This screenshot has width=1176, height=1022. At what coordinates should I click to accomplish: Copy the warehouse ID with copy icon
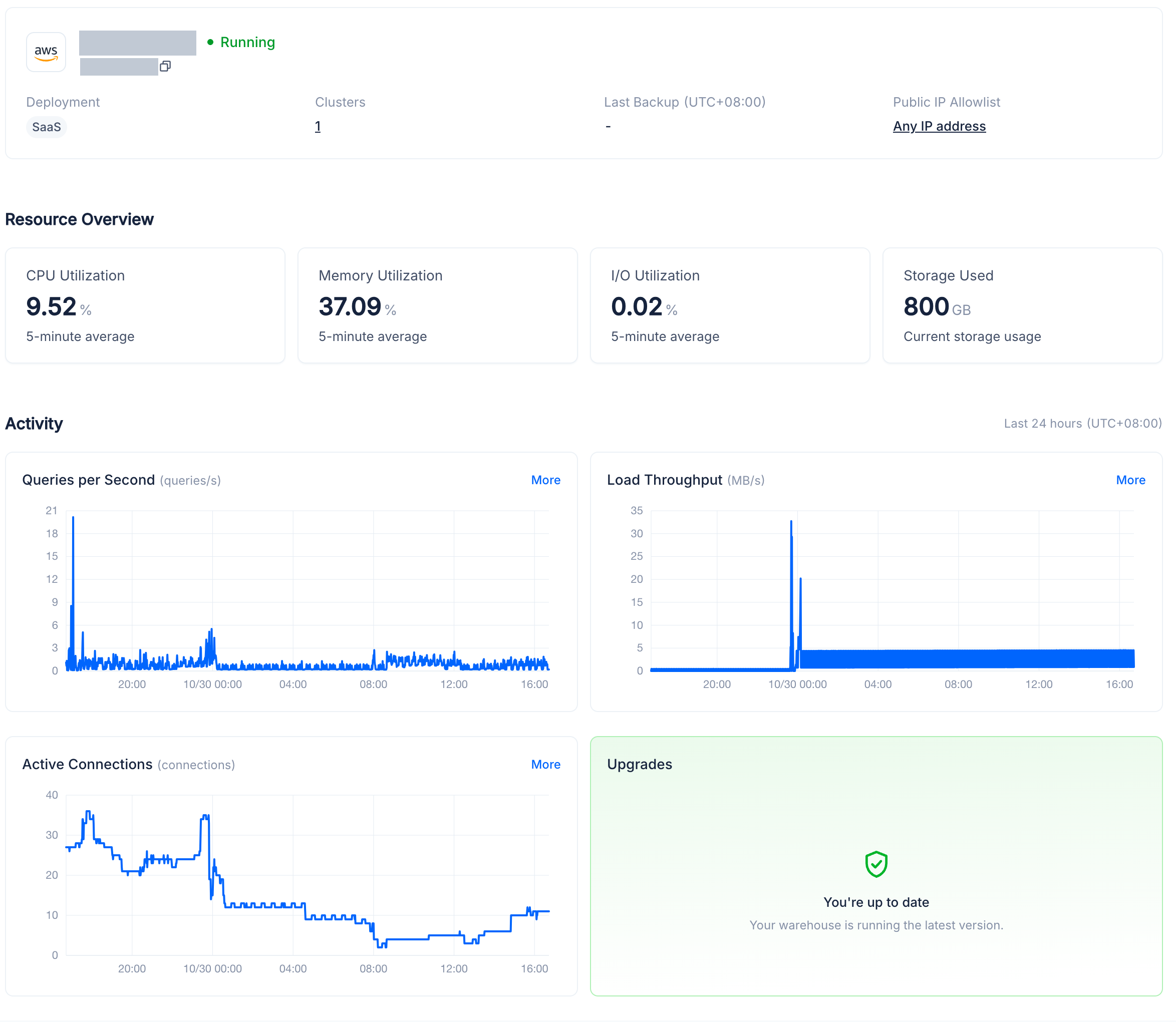165,66
